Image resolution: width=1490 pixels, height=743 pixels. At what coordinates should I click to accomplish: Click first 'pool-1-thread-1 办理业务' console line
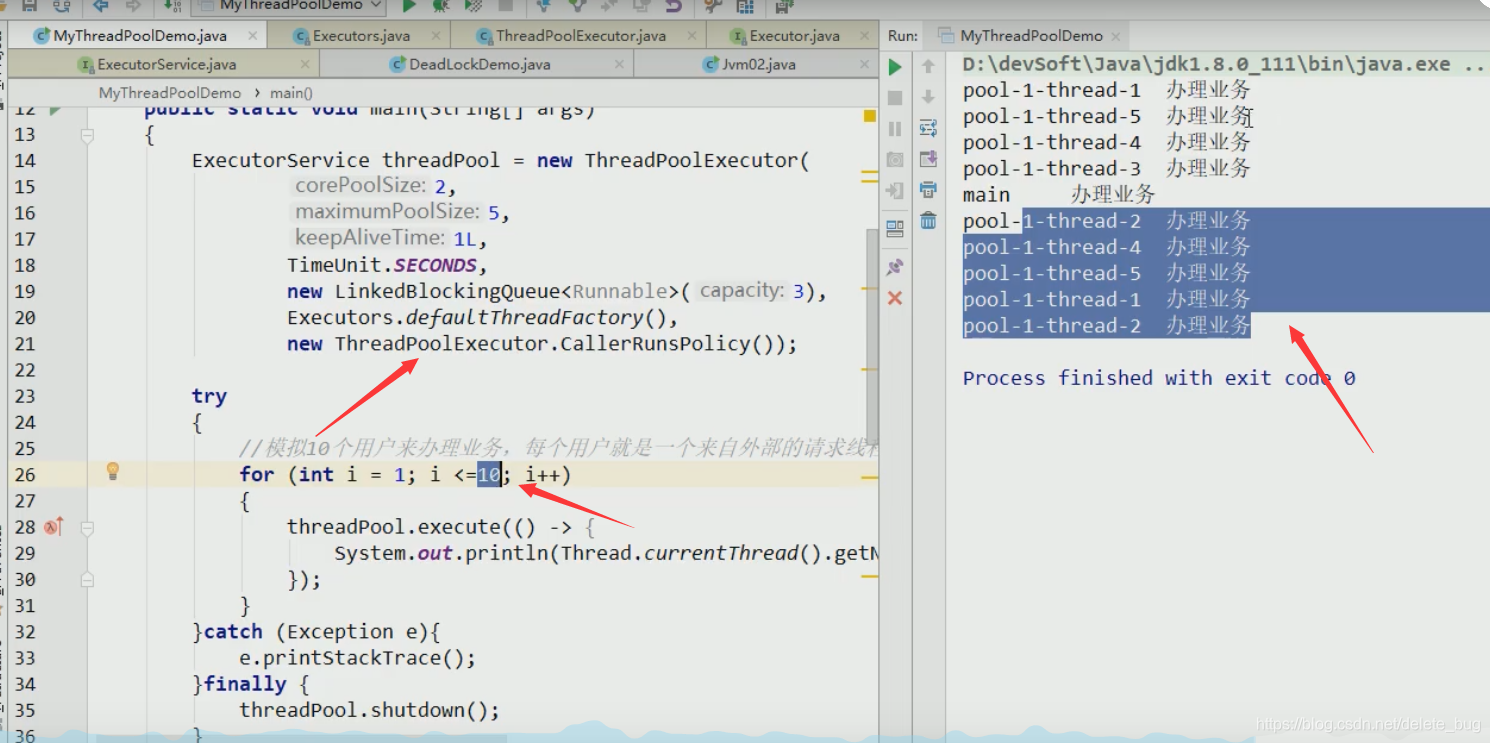1106,90
